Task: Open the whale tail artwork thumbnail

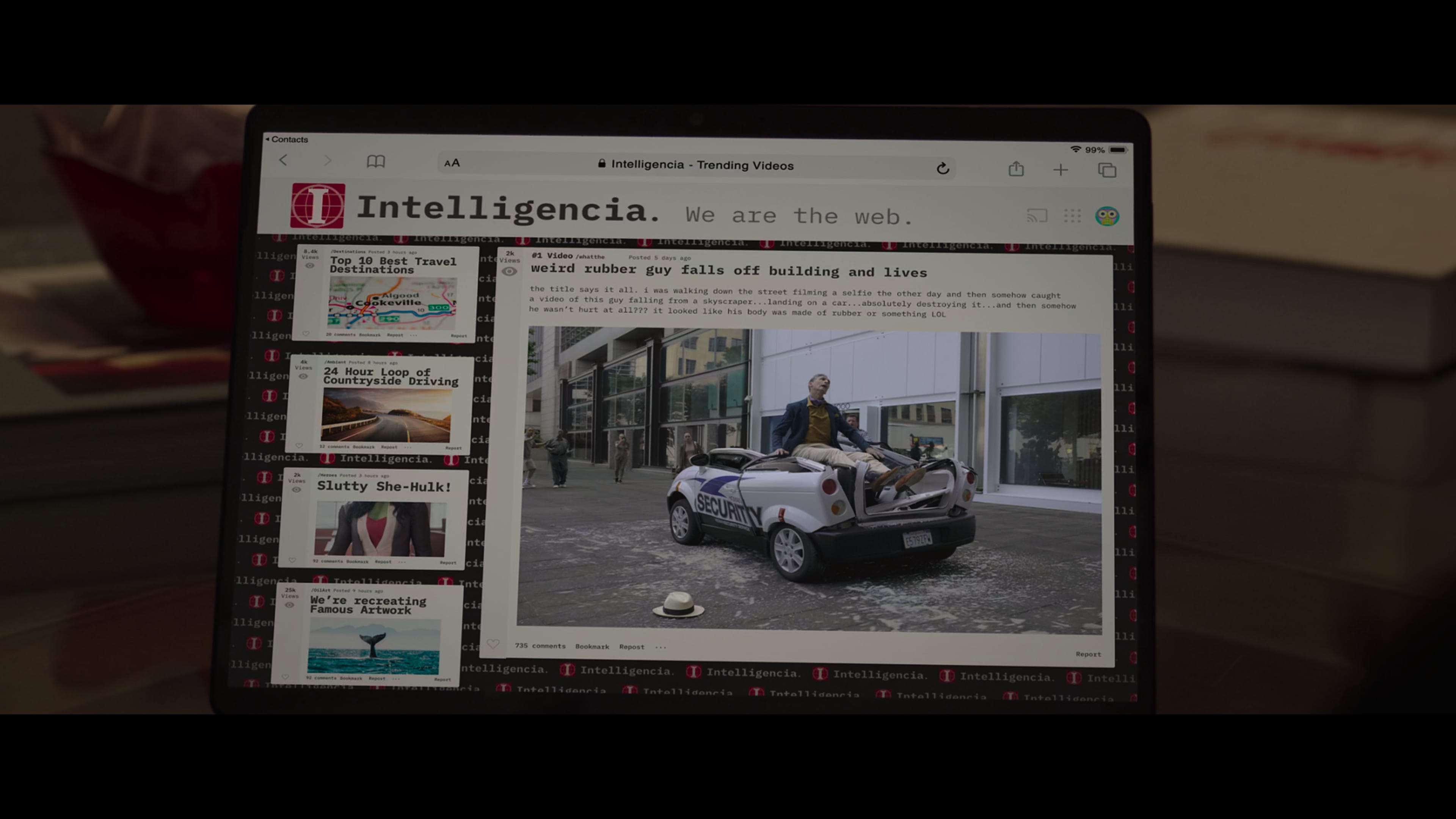Action: tap(373, 645)
